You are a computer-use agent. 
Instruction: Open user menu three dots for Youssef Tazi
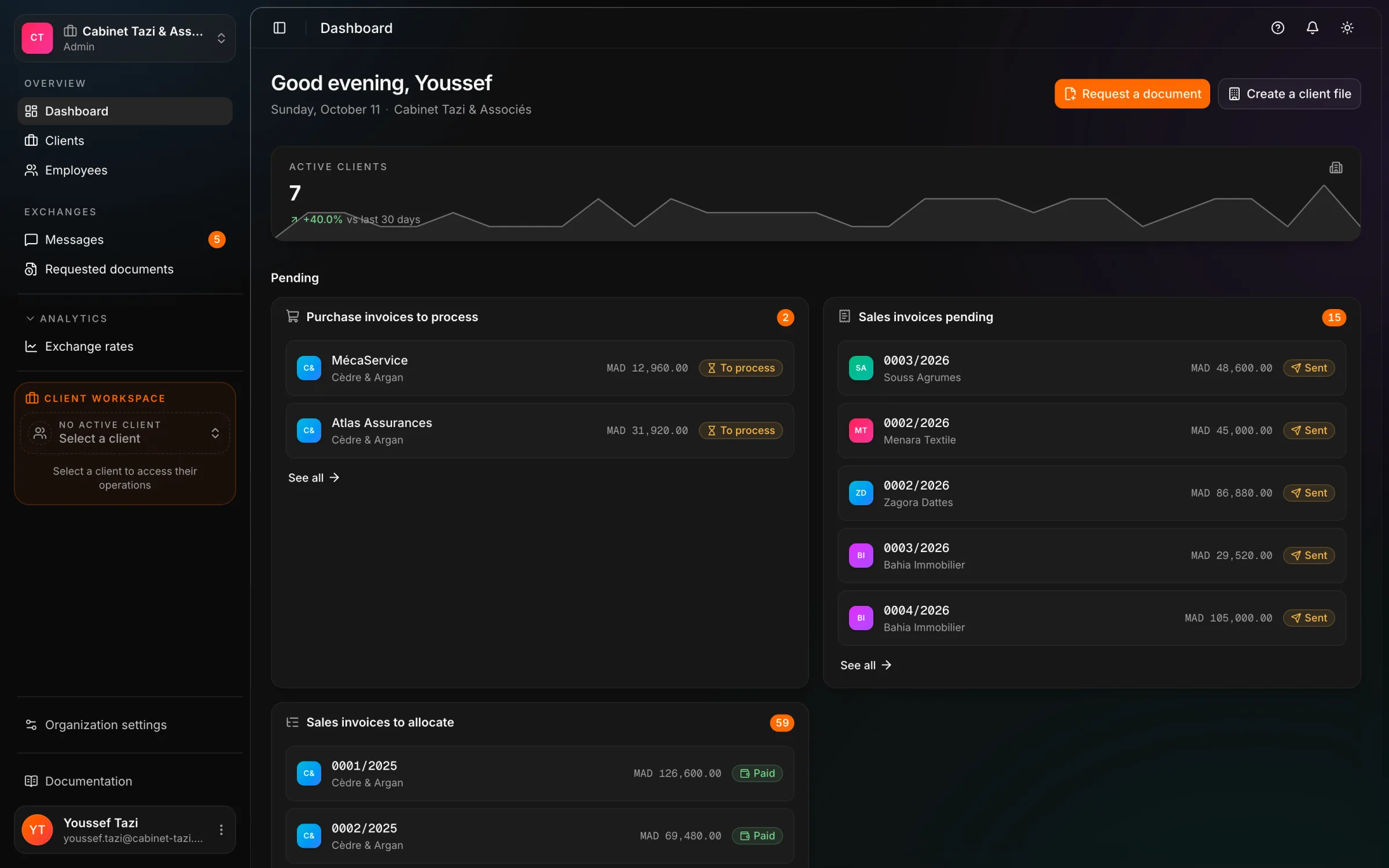coord(221,830)
